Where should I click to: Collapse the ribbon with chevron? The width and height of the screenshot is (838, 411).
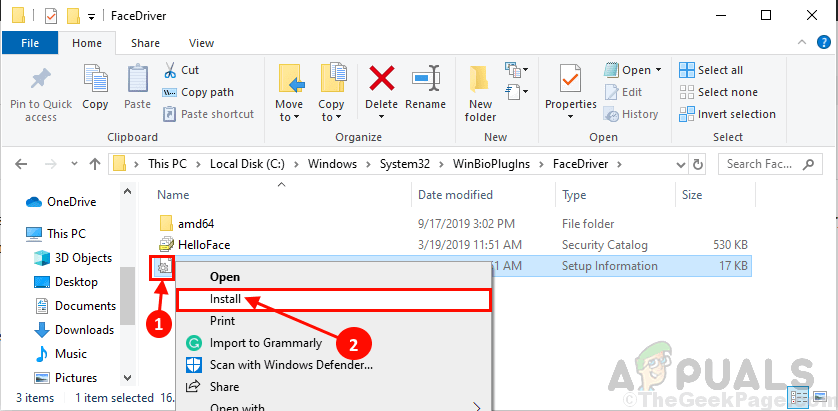click(801, 42)
